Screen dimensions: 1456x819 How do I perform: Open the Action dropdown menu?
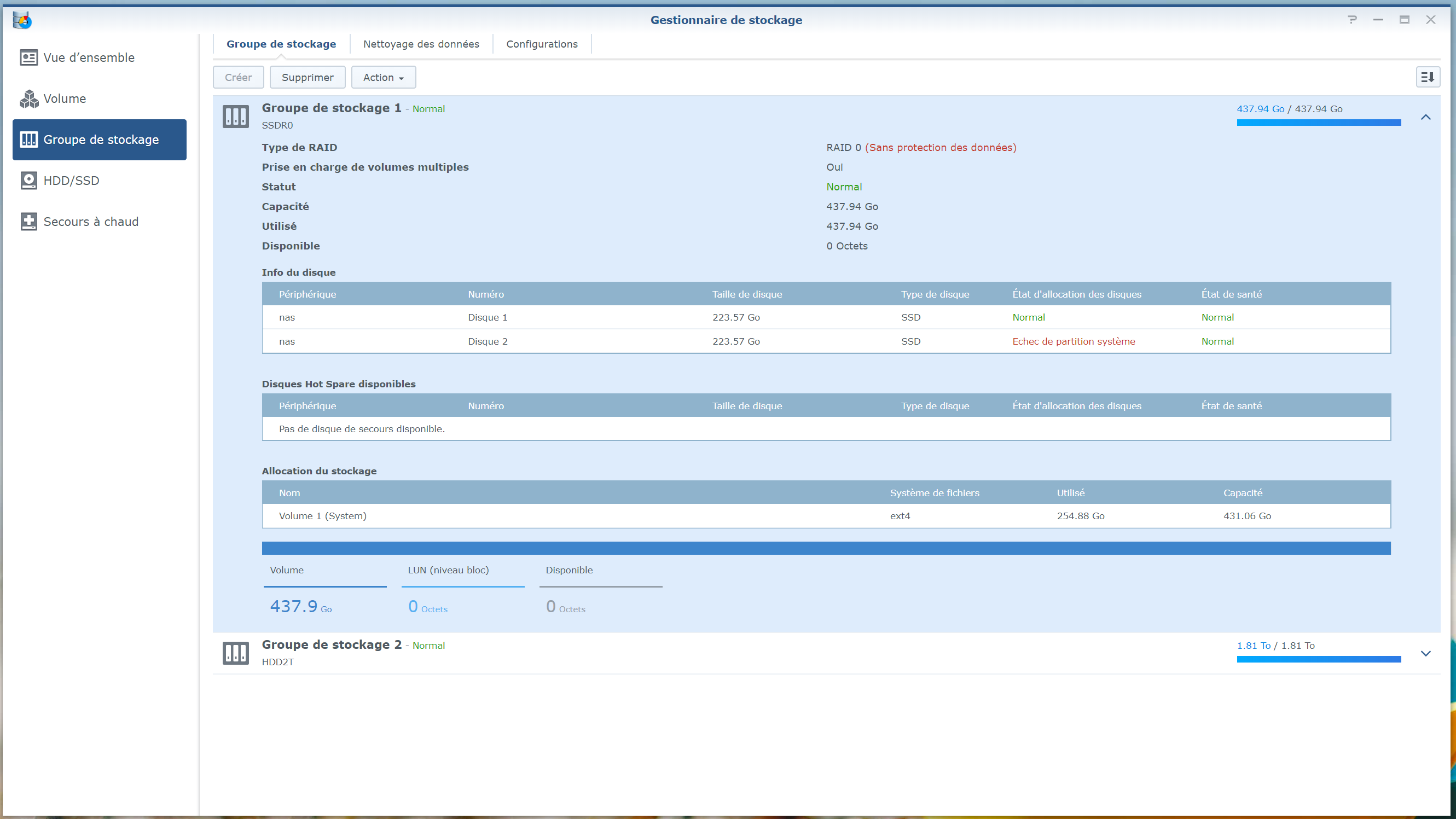pos(383,78)
